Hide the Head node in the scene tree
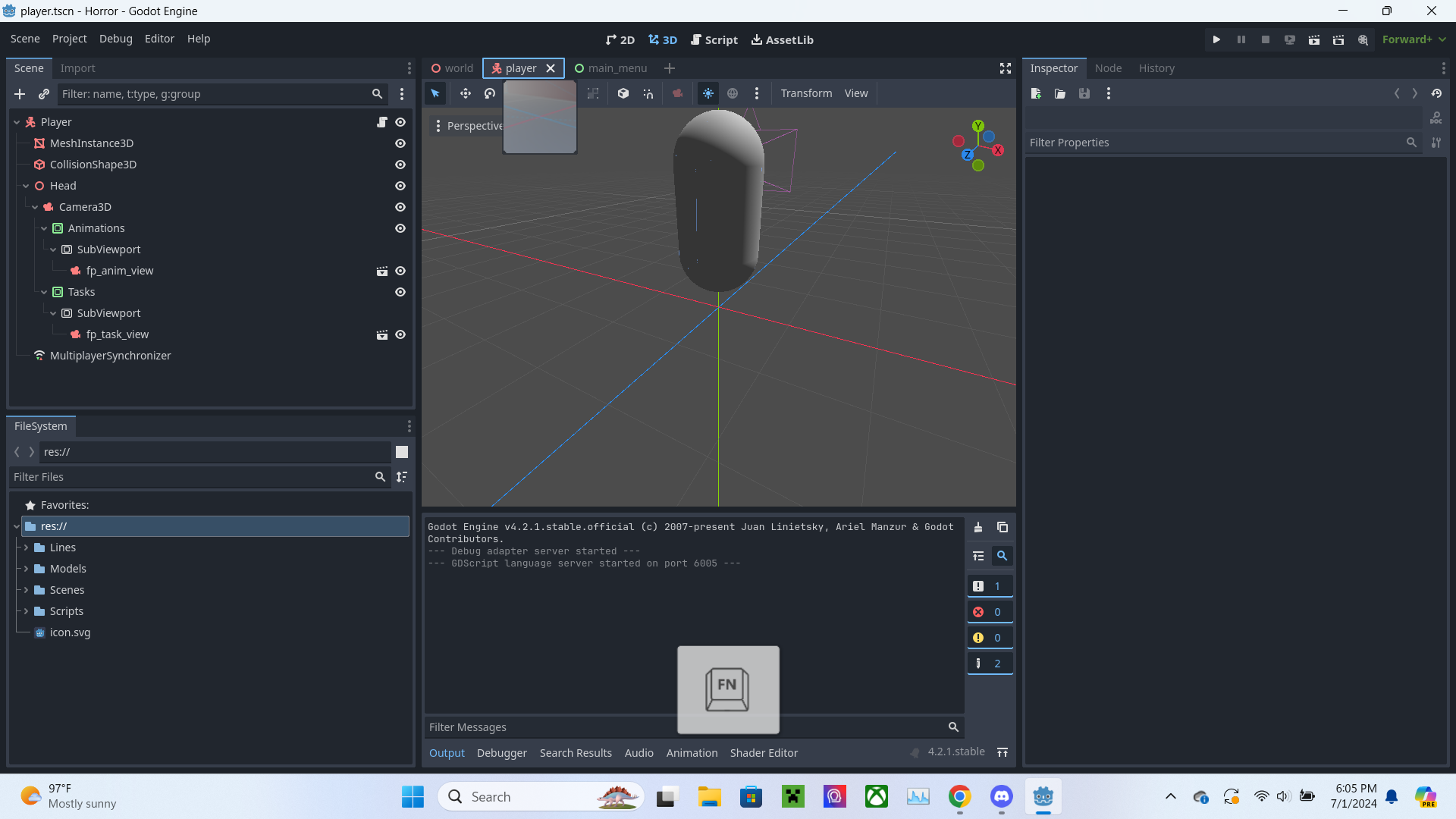The image size is (1456, 819). coord(400,186)
